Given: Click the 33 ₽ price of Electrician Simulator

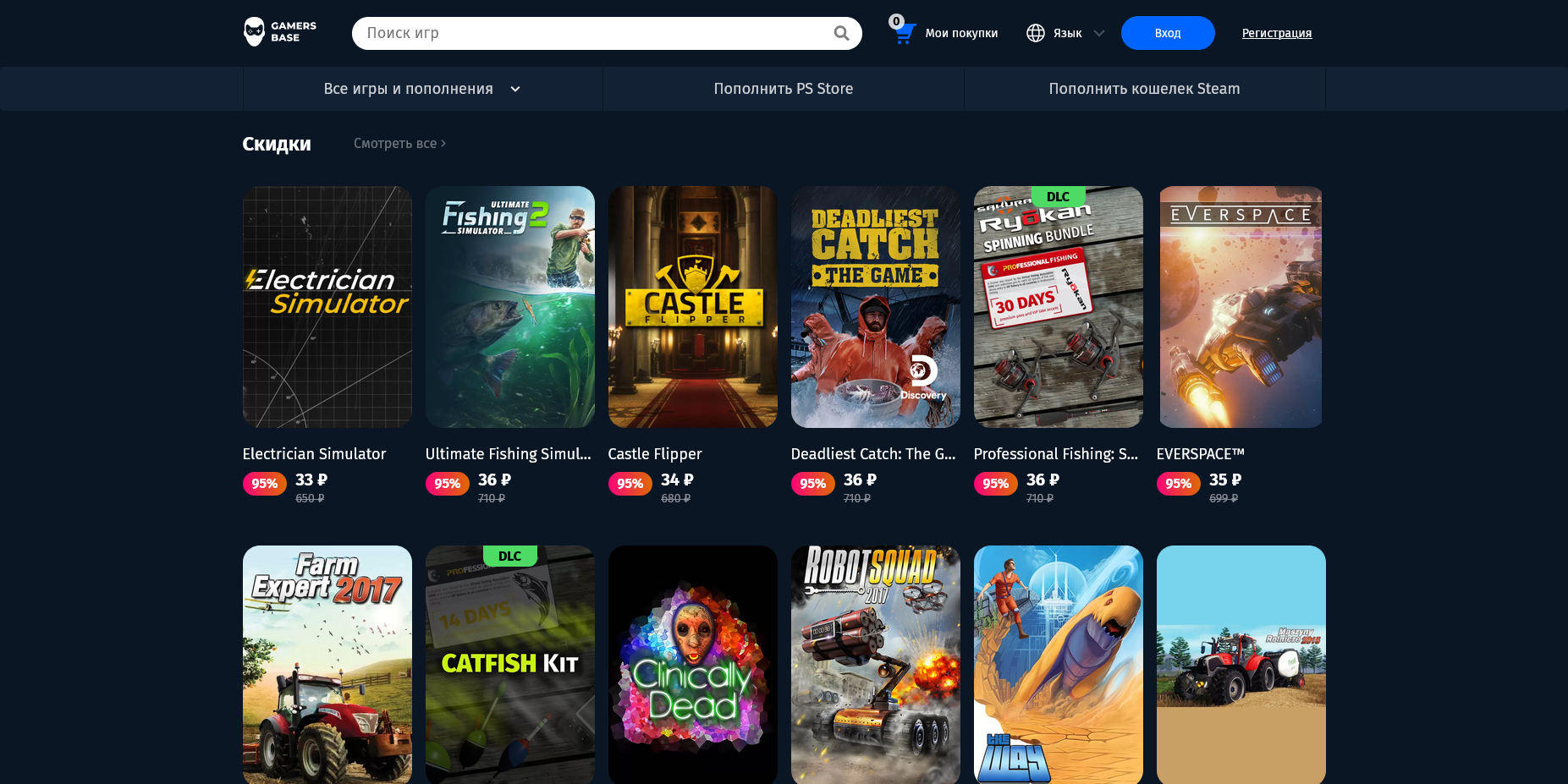Looking at the screenshot, I should 311,480.
